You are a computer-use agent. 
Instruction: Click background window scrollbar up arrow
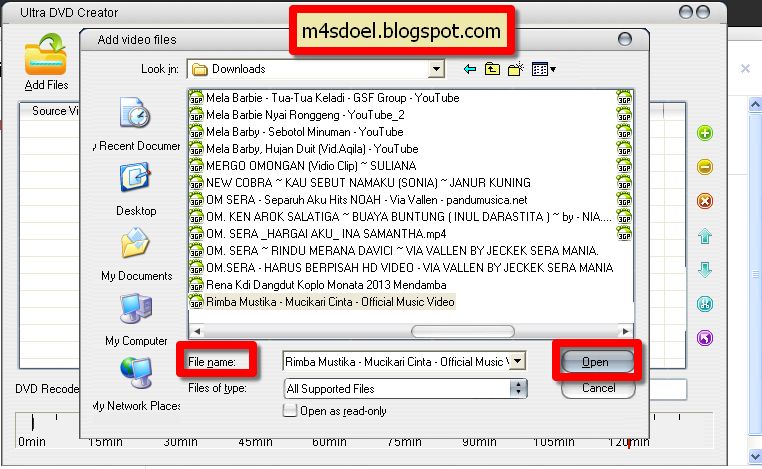(755, 104)
